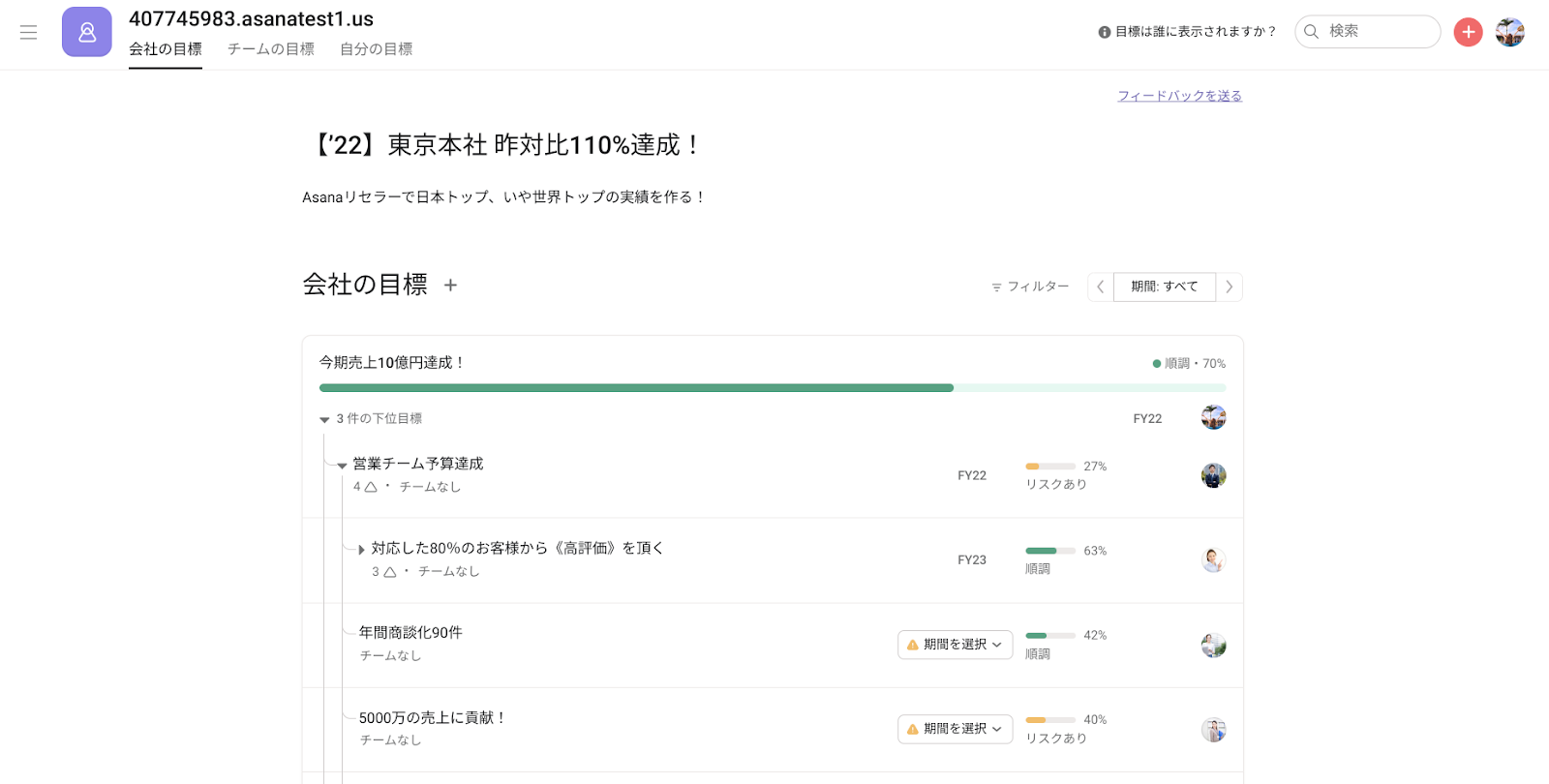Click warning icon in 年間商談化90件 period selector
The height and width of the screenshot is (784, 1549).
(x=912, y=645)
